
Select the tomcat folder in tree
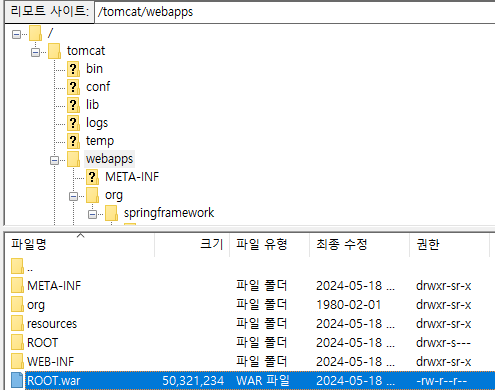86,51
